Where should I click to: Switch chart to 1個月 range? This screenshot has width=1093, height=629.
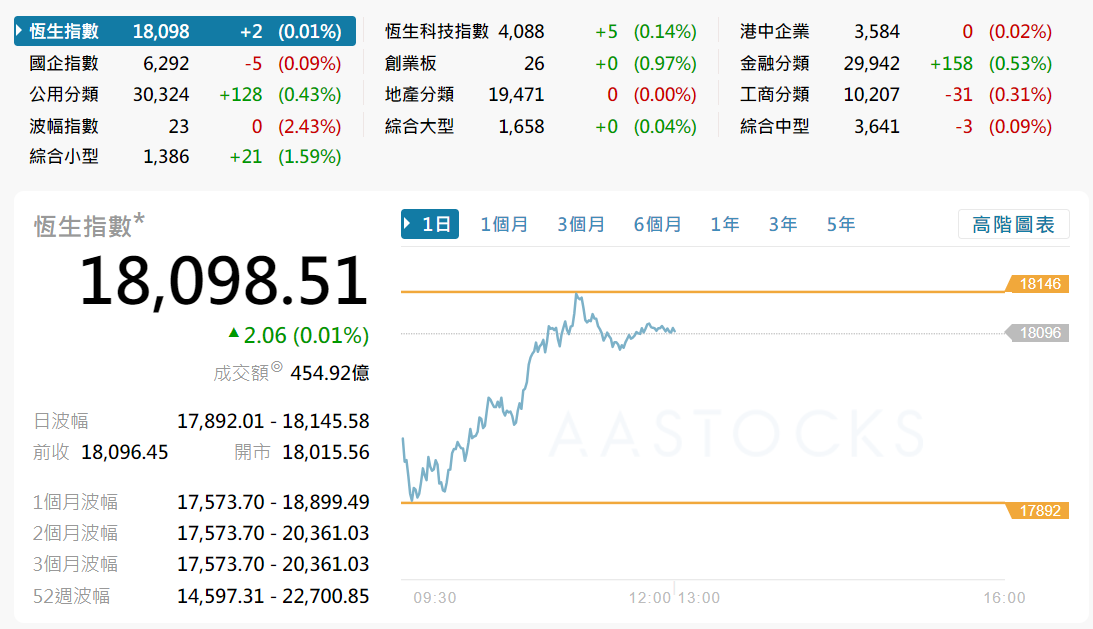coord(504,224)
